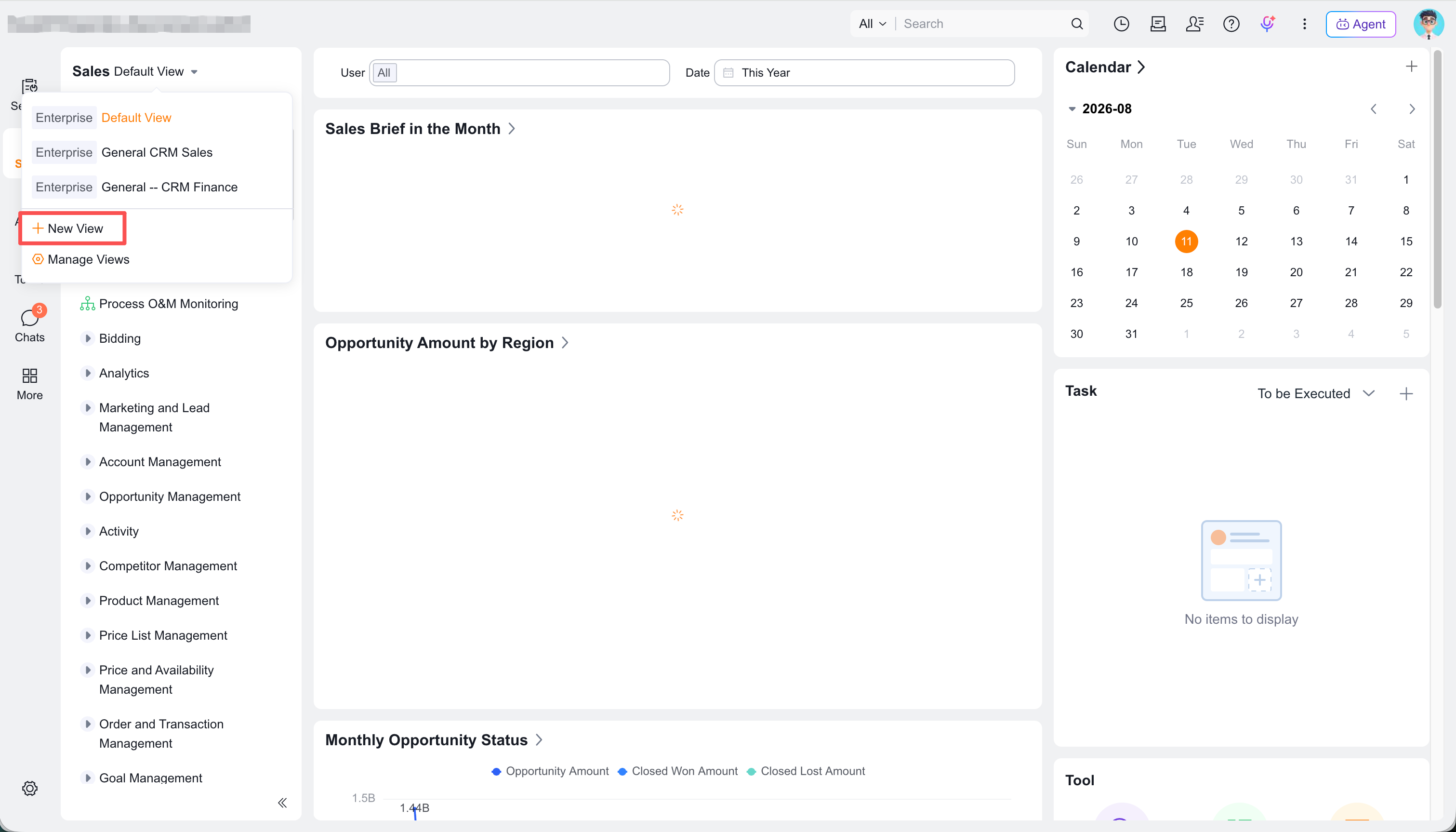
Task: Open the To be Executed task filter dropdown
Action: pyautogui.click(x=1315, y=394)
